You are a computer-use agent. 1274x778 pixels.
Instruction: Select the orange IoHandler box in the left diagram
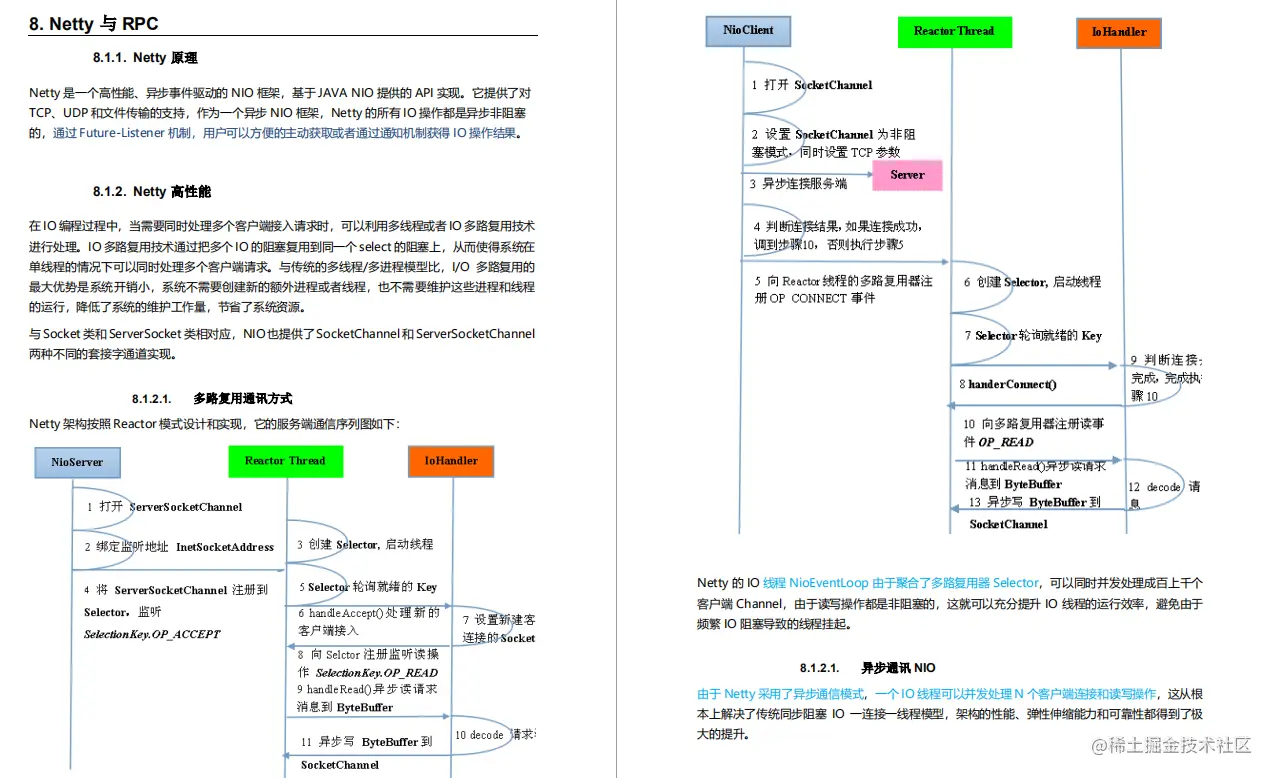click(451, 461)
